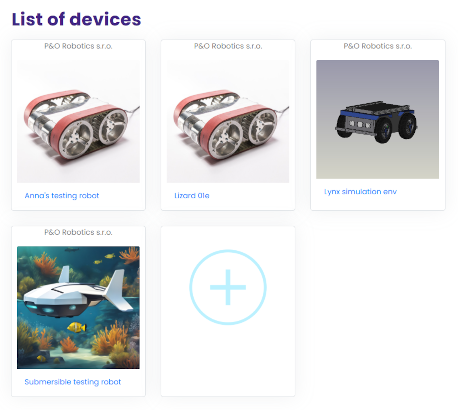Click the plus icon to add a device

click(228, 287)
